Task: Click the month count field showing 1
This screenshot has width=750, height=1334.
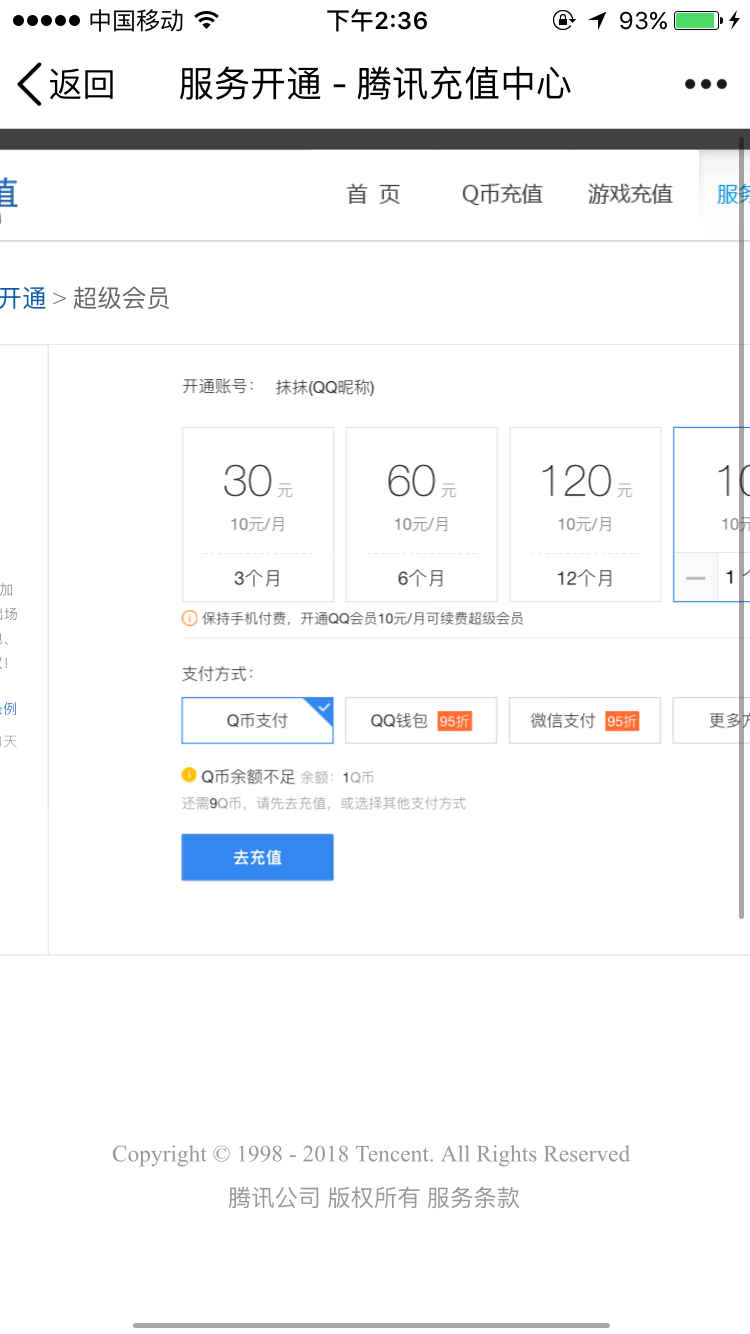Action: [734, 578]
